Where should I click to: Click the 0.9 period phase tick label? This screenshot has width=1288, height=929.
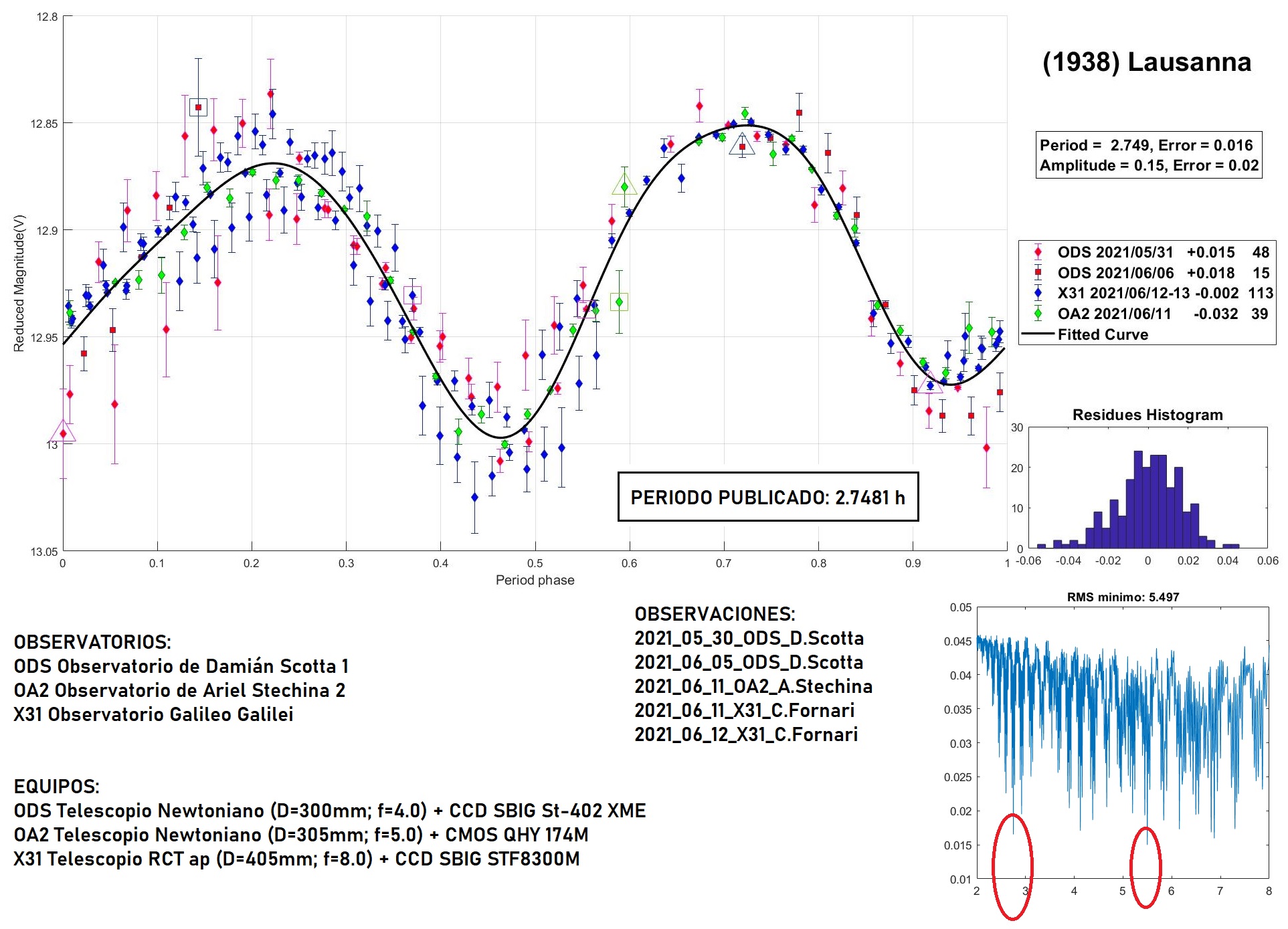point(913,563)
